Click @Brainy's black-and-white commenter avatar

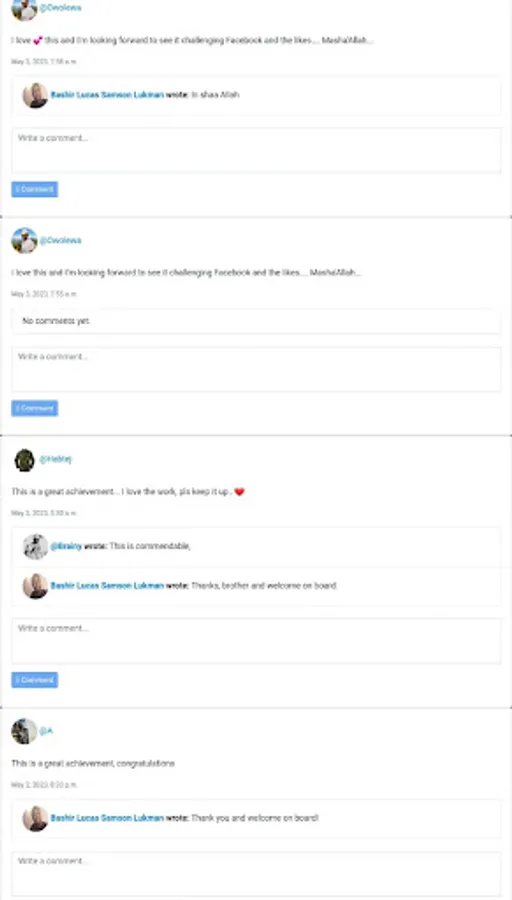pyautogui.click(x=35, y=546)
